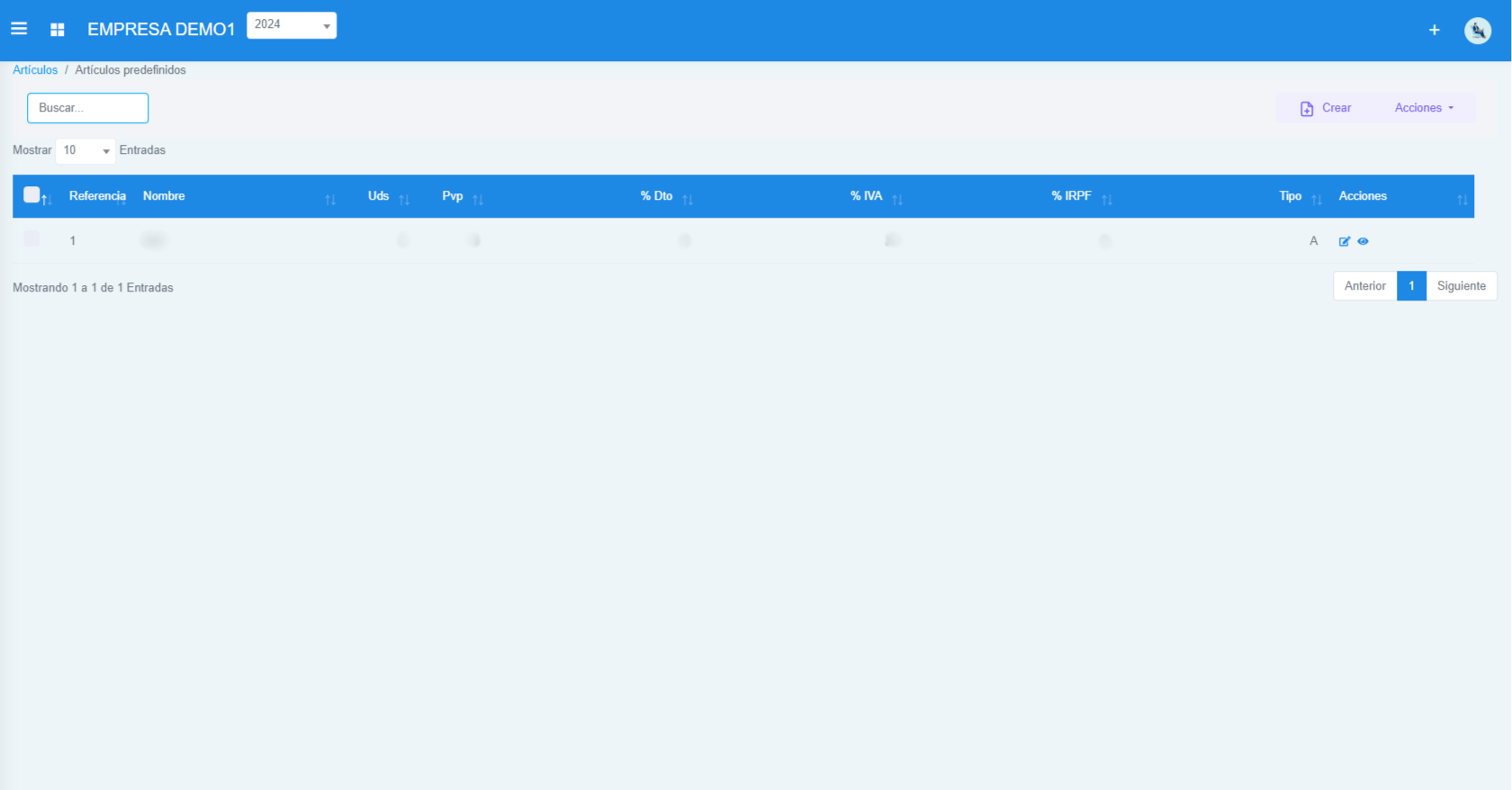The height and width of the screenshot is (790, 1512).
Task: Sort by % IVA column arrows
Action: (897, 199)
